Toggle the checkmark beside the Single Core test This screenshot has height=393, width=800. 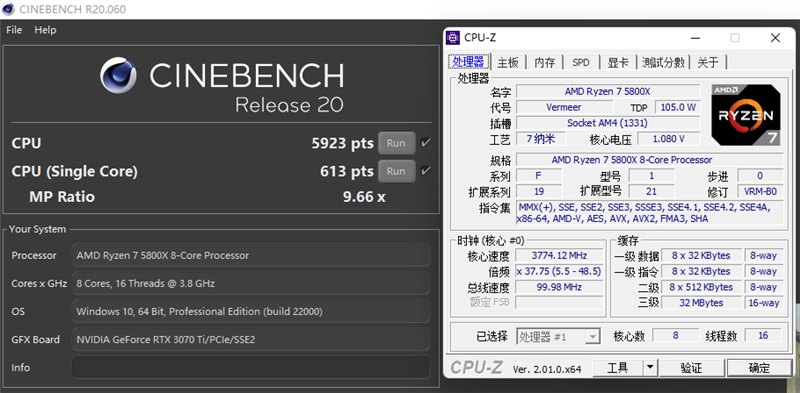425,171
